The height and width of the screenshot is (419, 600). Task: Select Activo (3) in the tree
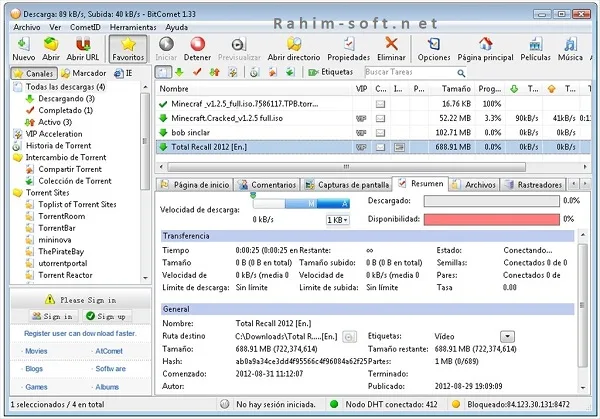(x=55, y=122)
